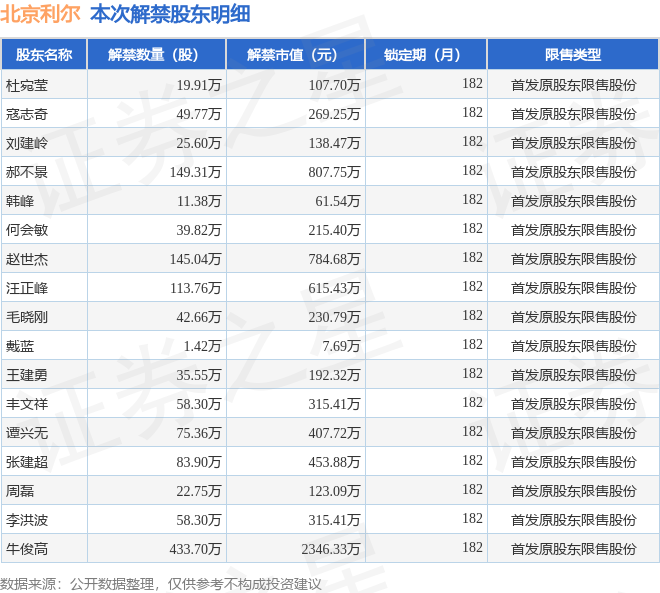Click shareholder name 刘建岭
This screenshot has height=593, width=660.
pyautogui.click(x=27, y=144)
